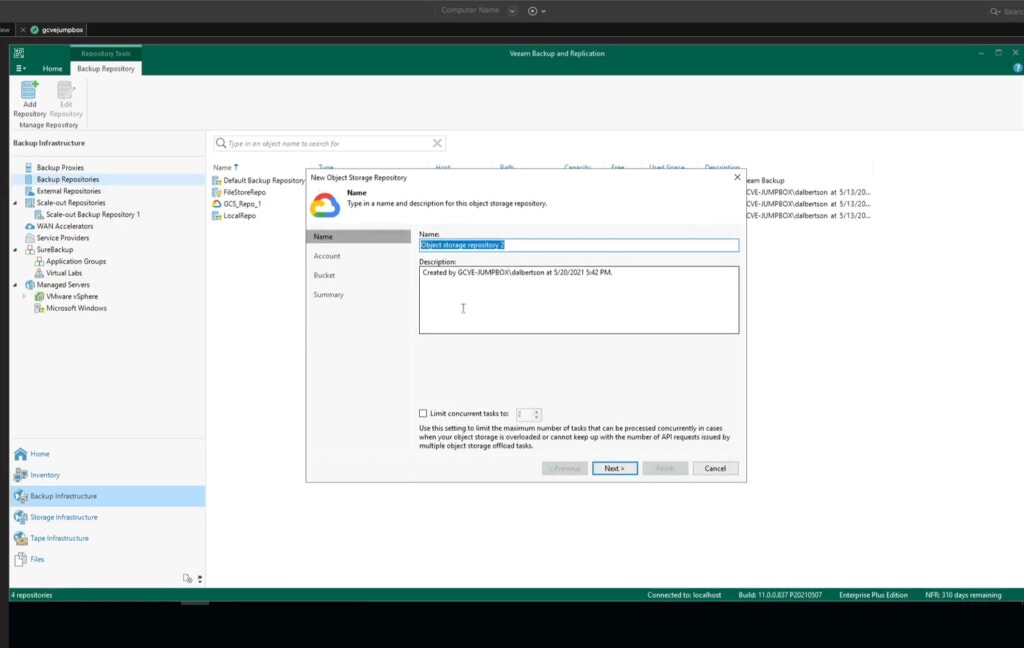Image resolution: width=1024 pixels, height=648 pixels.
Task: Open the Files view in the navigation pane
Action: [x=108, y=559]
